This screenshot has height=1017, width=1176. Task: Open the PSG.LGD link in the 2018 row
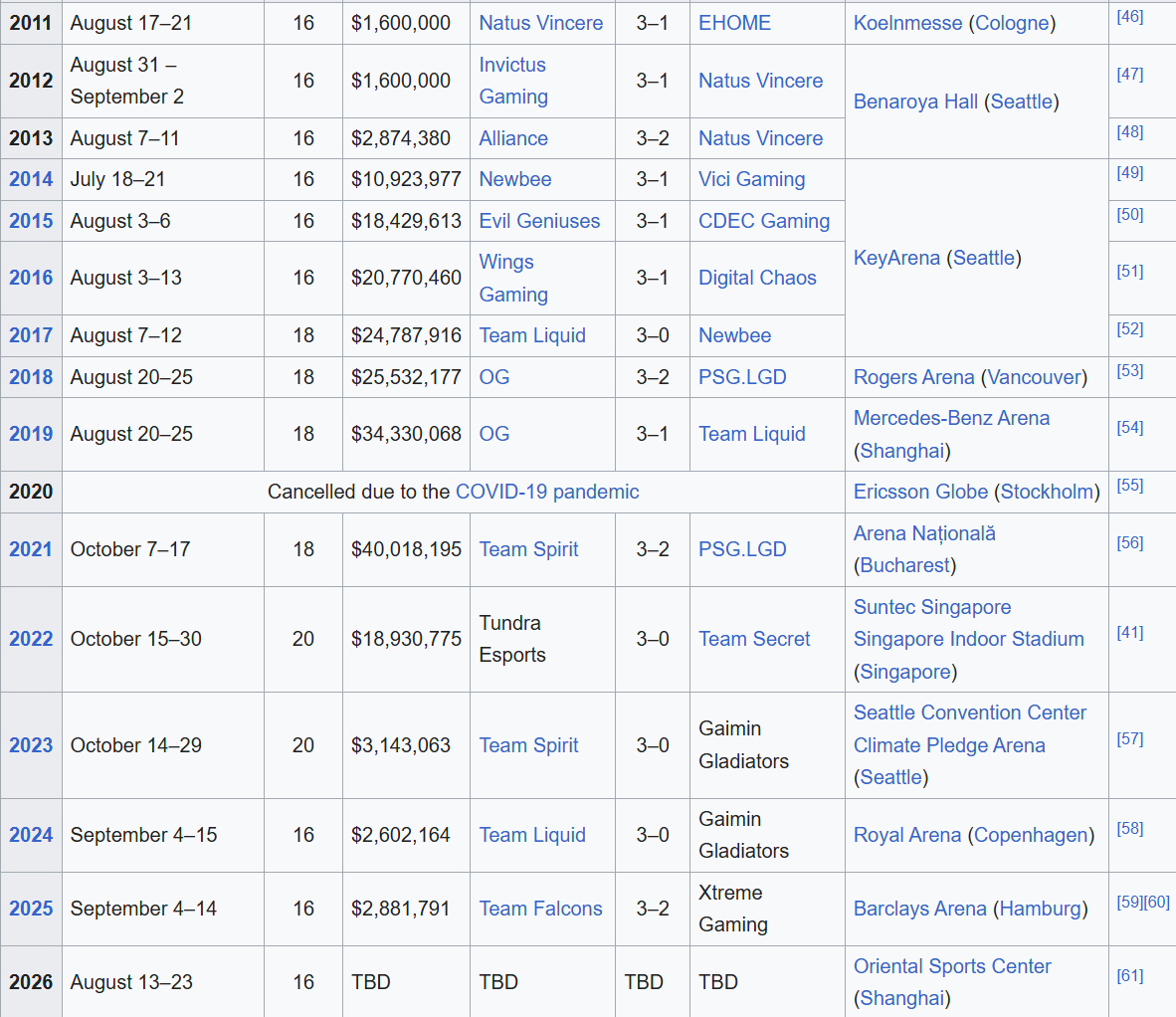742,376
